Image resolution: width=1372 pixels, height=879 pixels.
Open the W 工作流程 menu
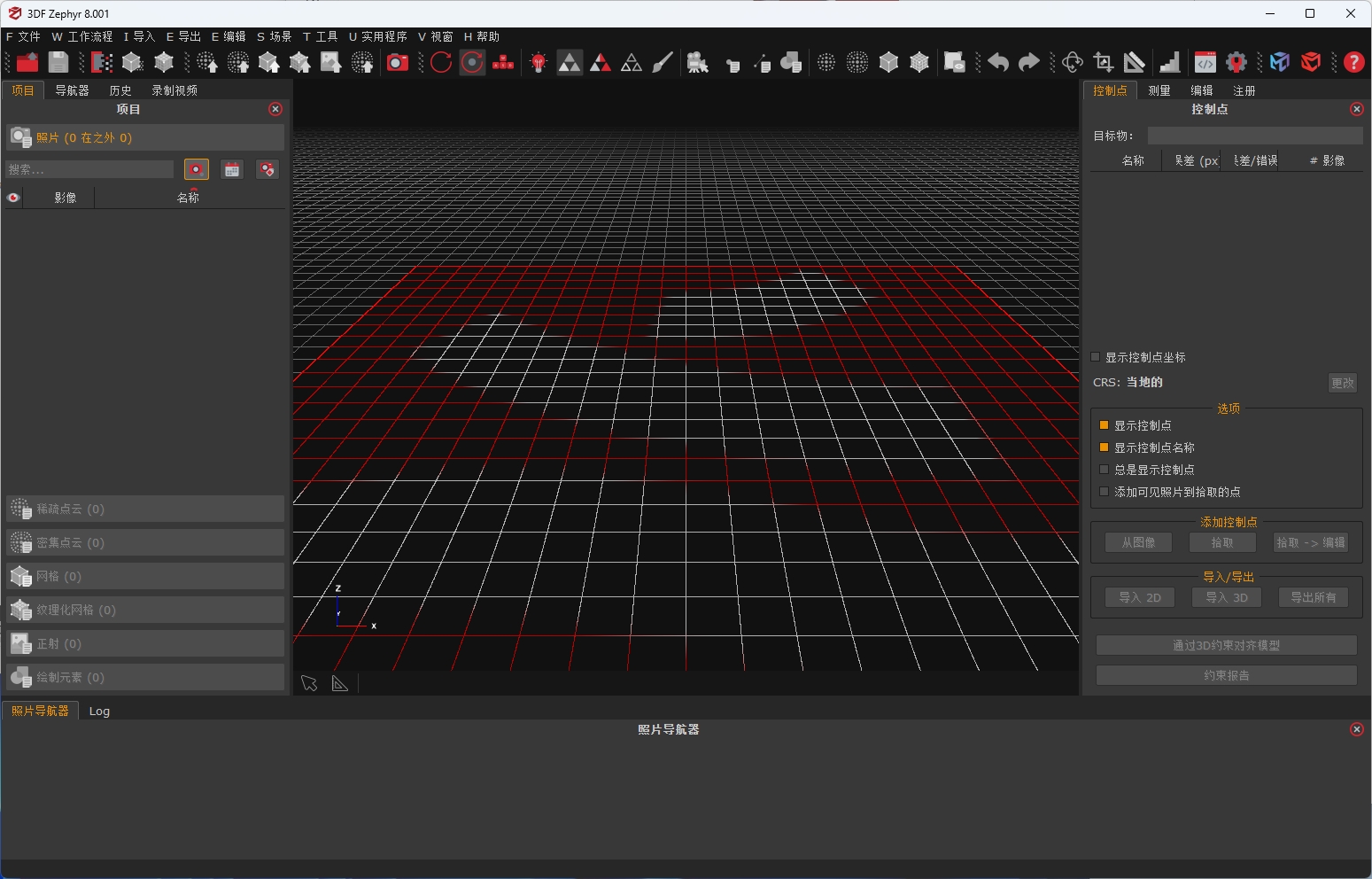point(82,36)
